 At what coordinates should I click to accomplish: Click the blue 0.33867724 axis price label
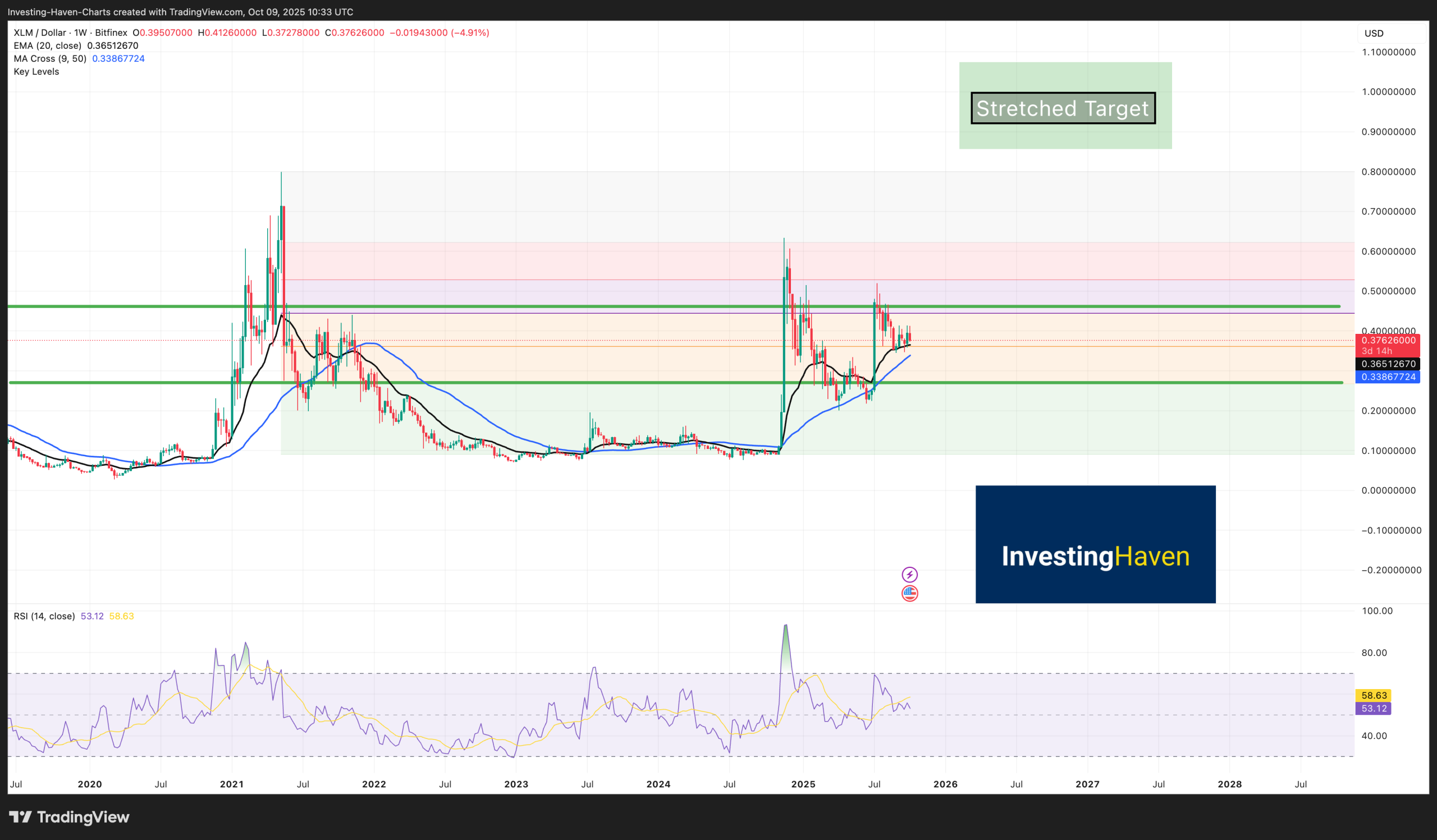tap(1388, 377)
